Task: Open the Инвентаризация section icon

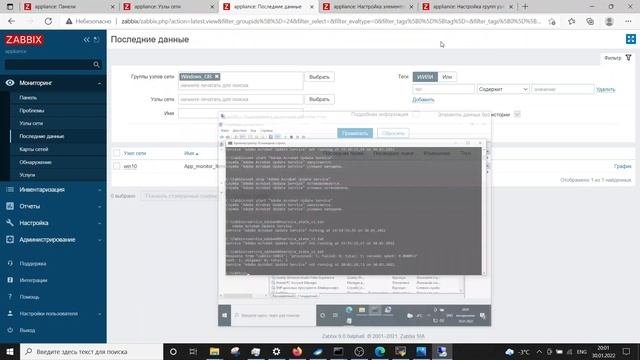Action: 10,189
